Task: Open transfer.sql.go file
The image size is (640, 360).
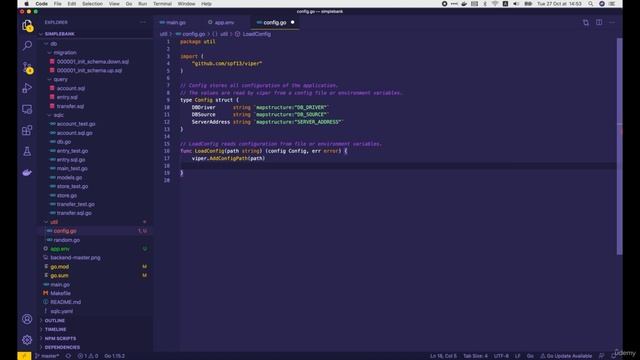Action: point(74,213)
